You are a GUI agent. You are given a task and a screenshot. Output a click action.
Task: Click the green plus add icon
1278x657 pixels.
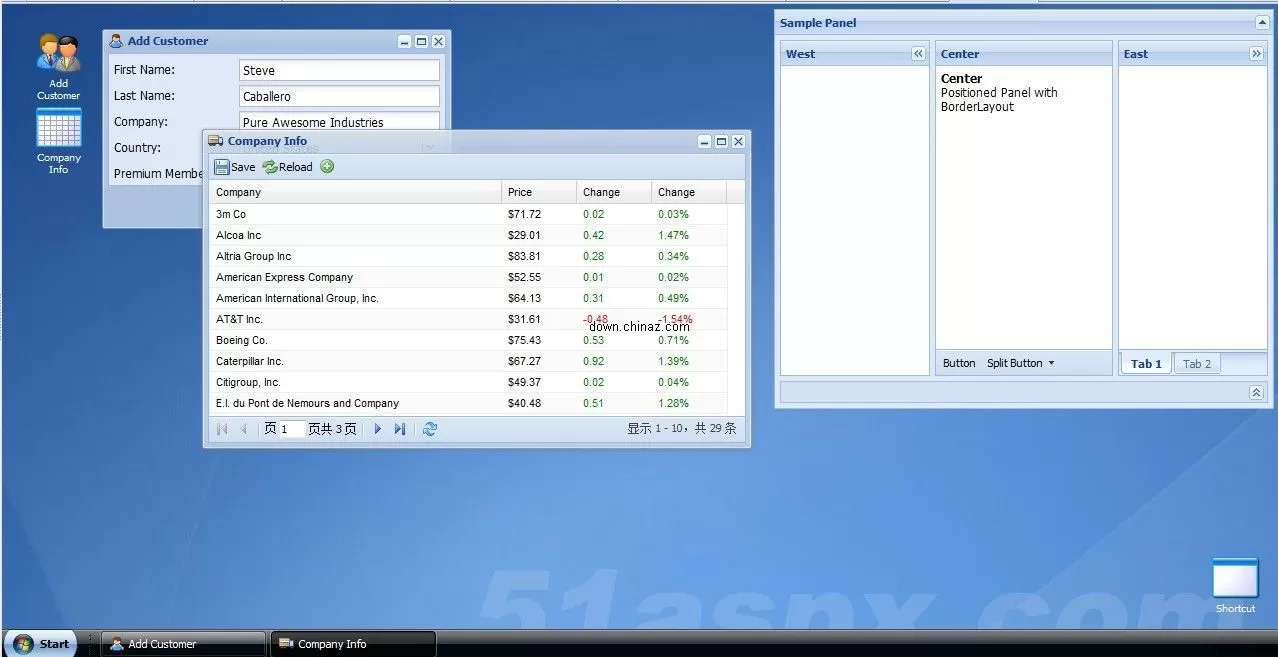(x=327, y=167)
